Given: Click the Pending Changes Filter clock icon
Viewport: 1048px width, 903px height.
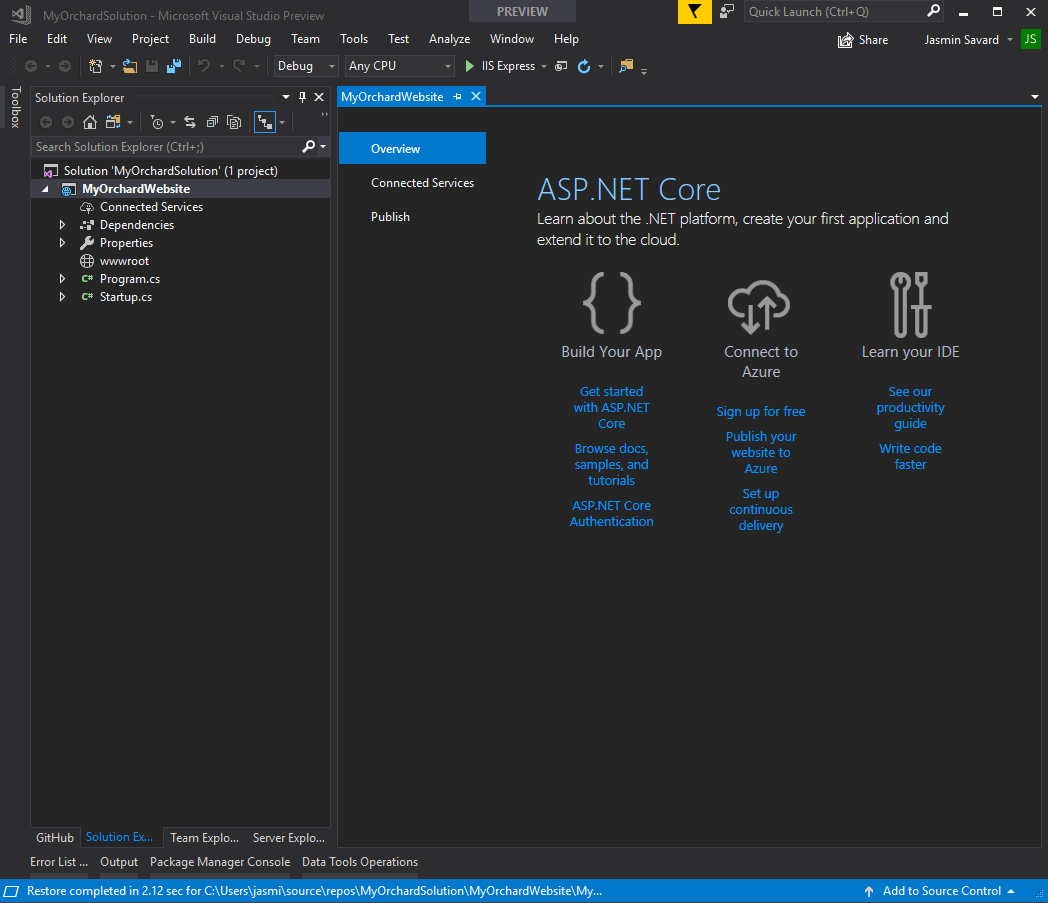Looking at the screenshot, I should 157,122.
